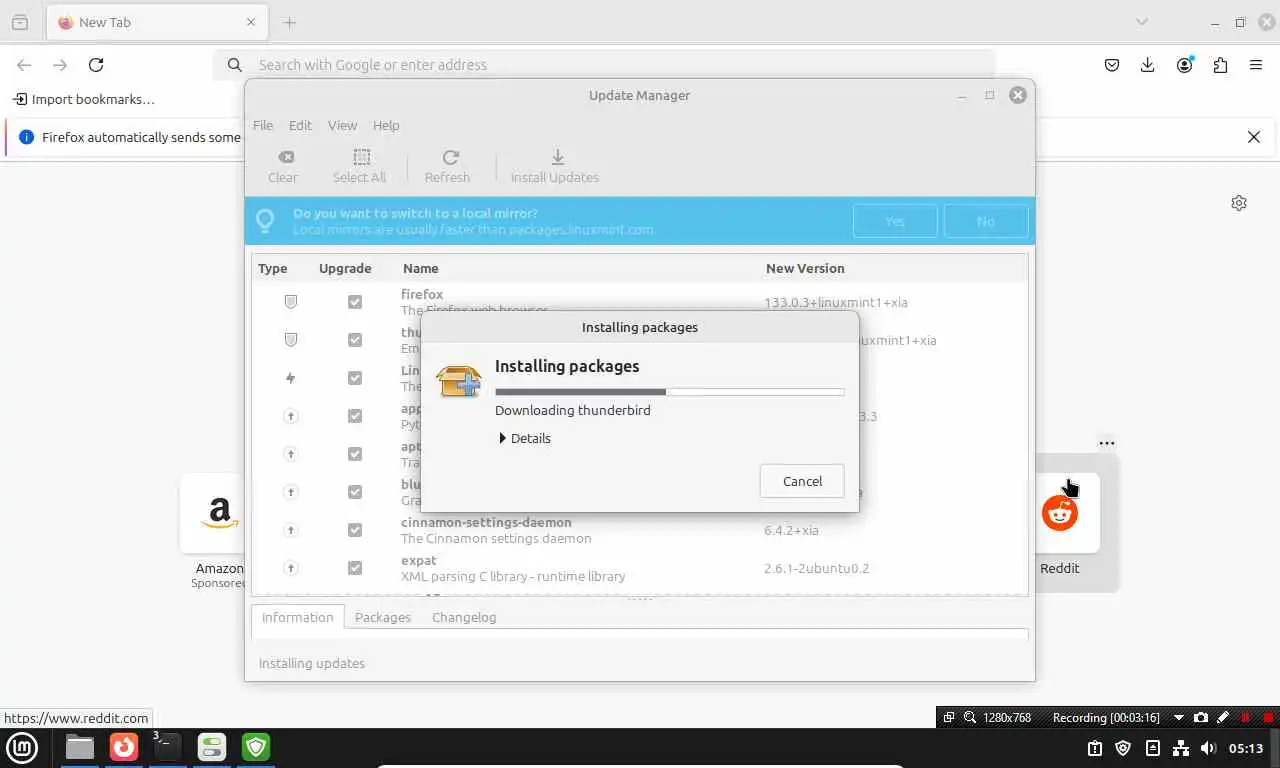Image resolution: width=1280 pixels, height=768 pixels.
Task: Uncheck upgrade checkbox for firefox
Action: (355, 302)
